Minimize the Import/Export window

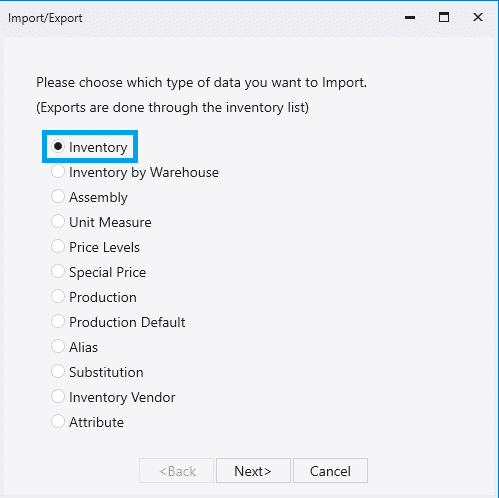(410, 17)
